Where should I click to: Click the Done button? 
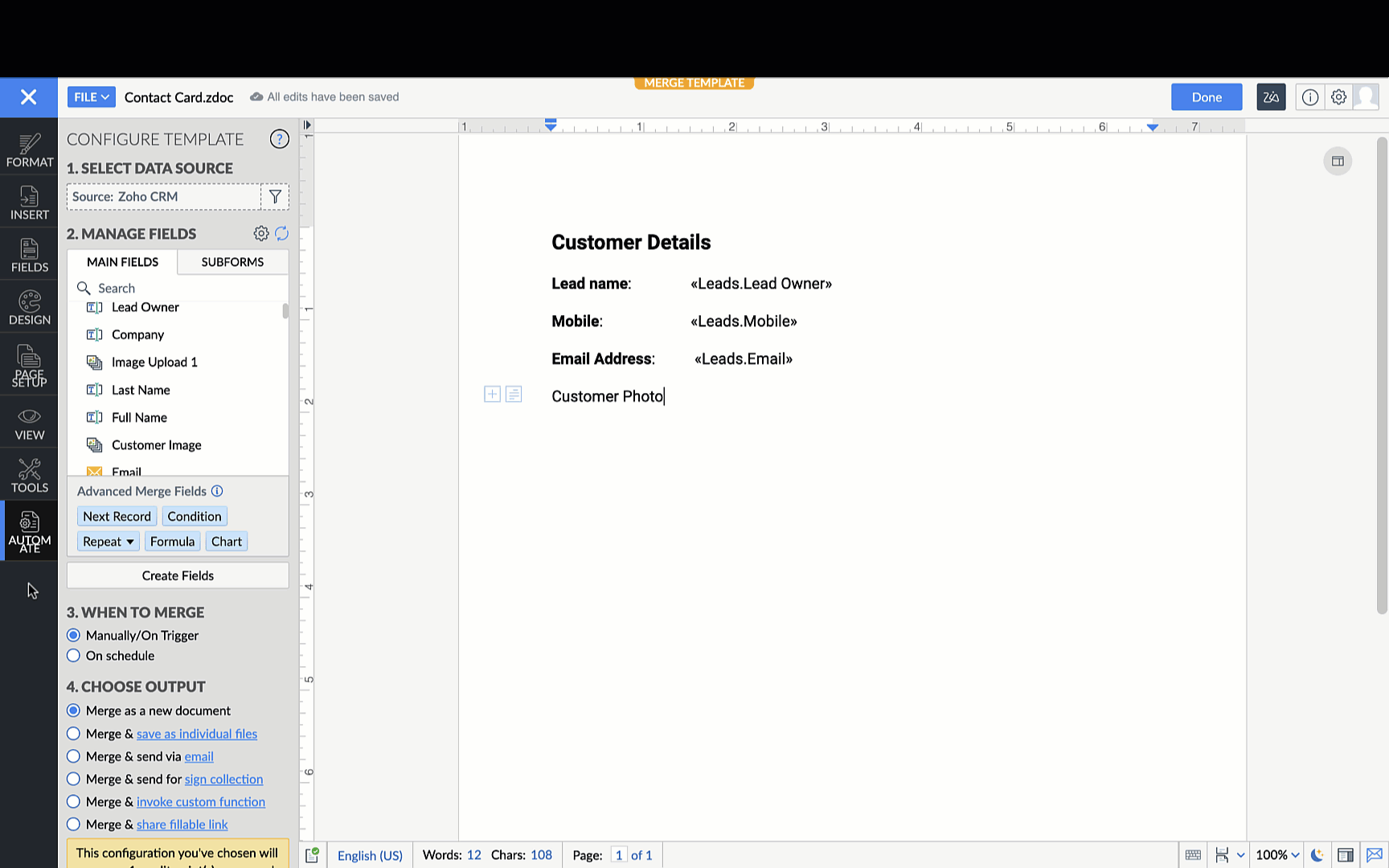pyautogui.click(x=1206, y=97)
